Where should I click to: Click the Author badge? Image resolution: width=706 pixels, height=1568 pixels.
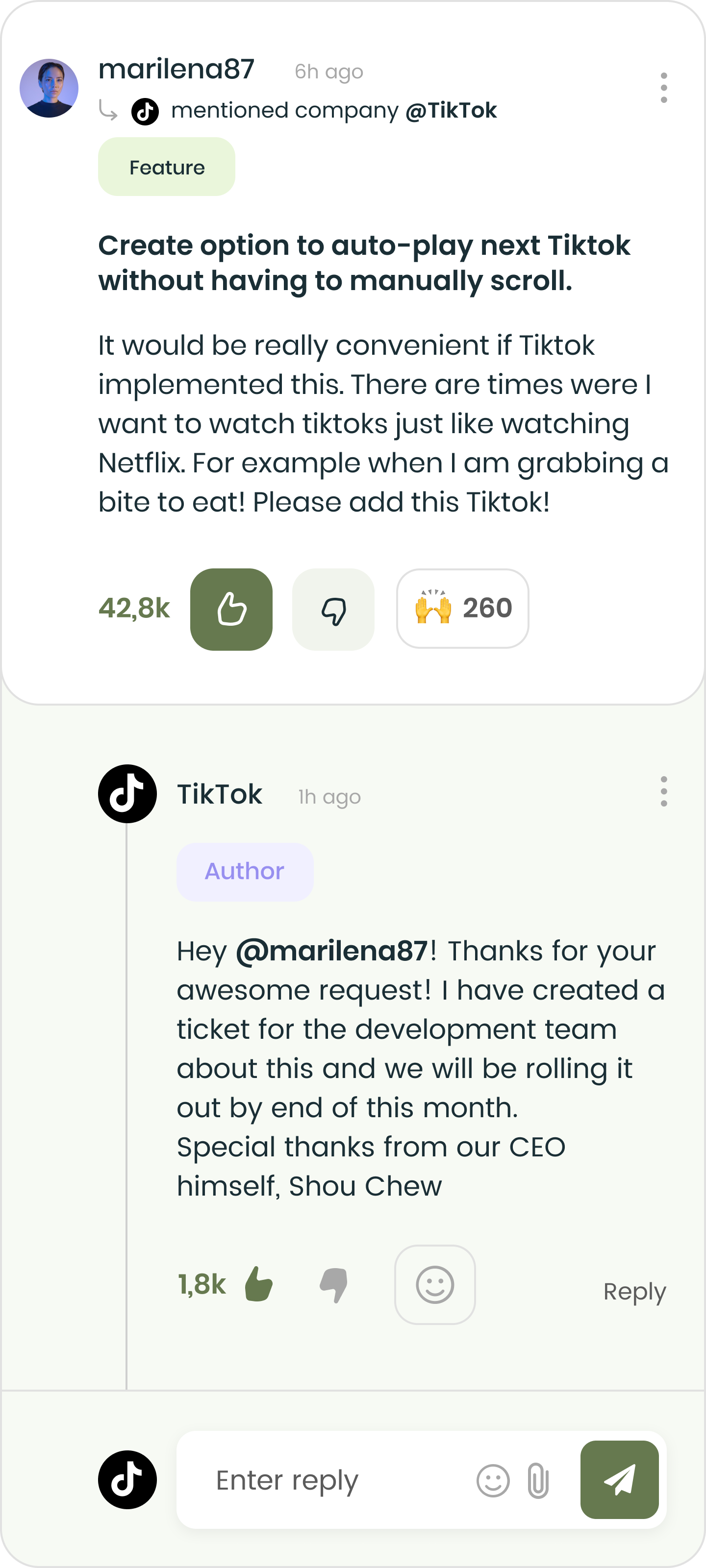pyautogui.click(x=244, y=872)
